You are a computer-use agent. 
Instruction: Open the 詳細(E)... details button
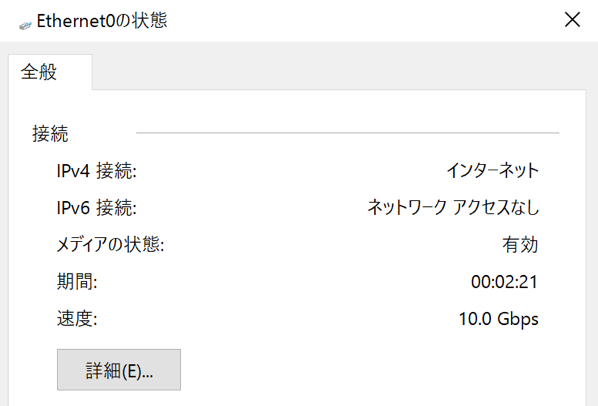[119, 370]
